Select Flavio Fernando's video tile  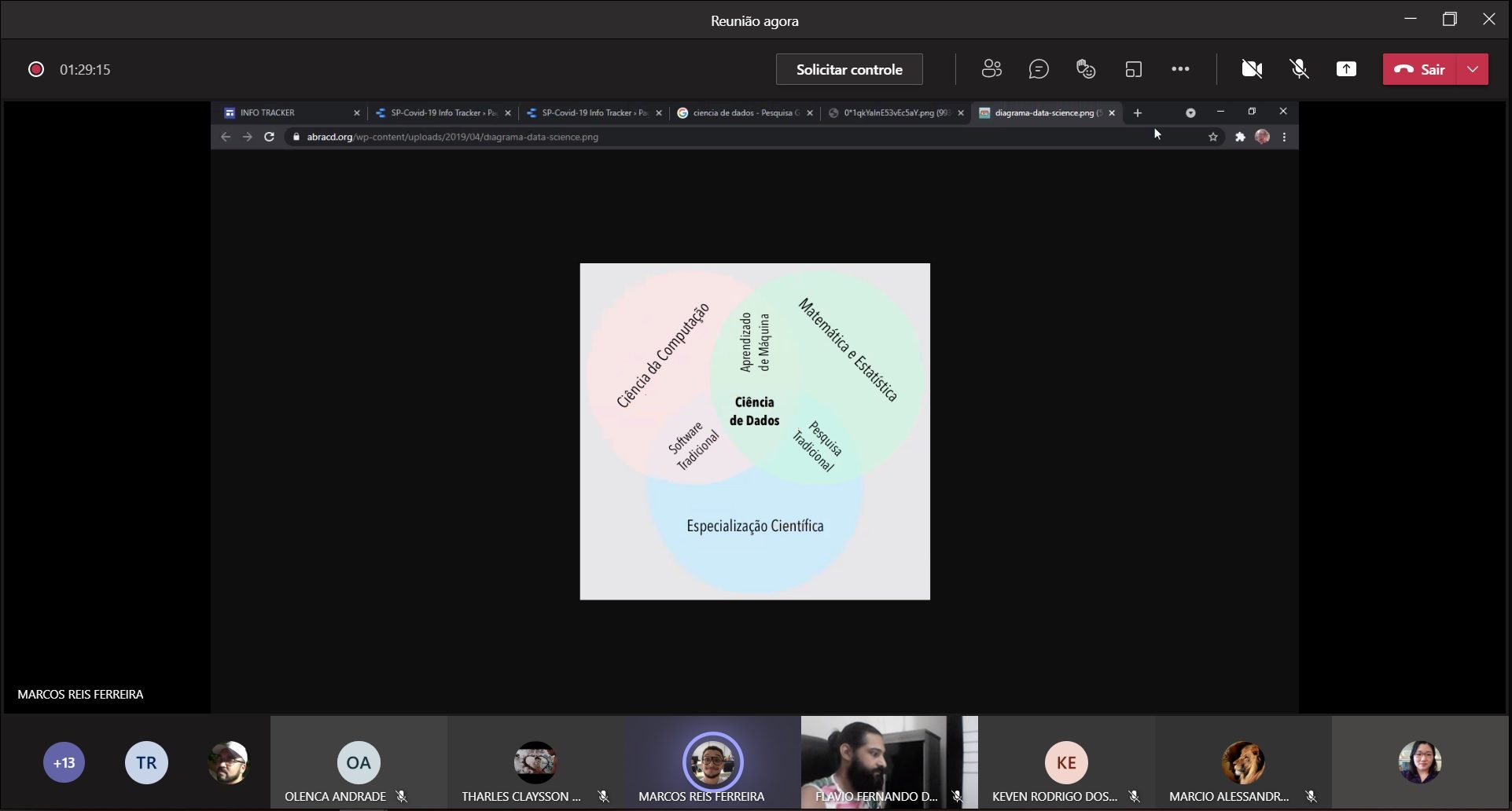888,761
